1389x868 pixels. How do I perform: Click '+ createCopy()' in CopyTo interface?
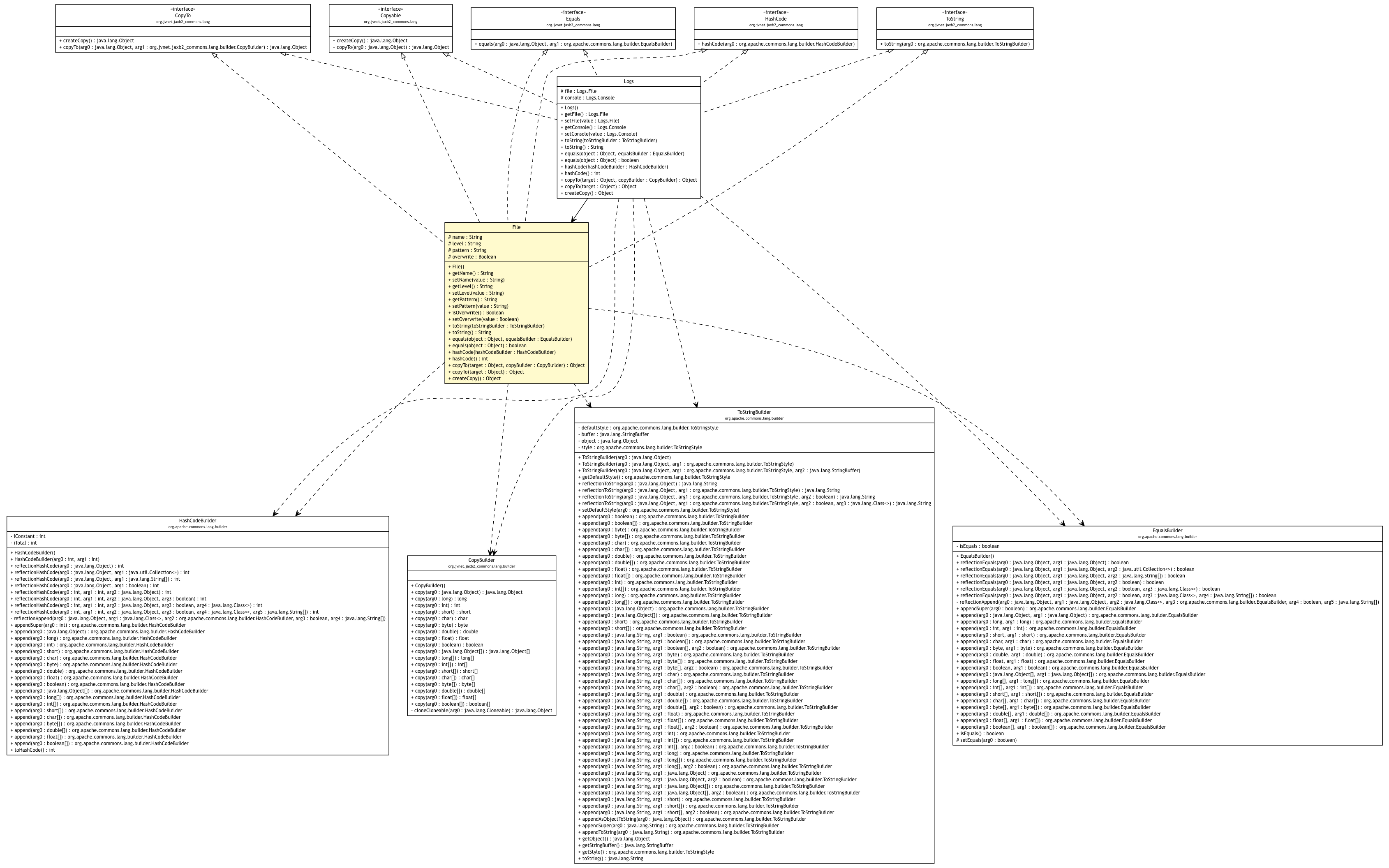[96, 41]
